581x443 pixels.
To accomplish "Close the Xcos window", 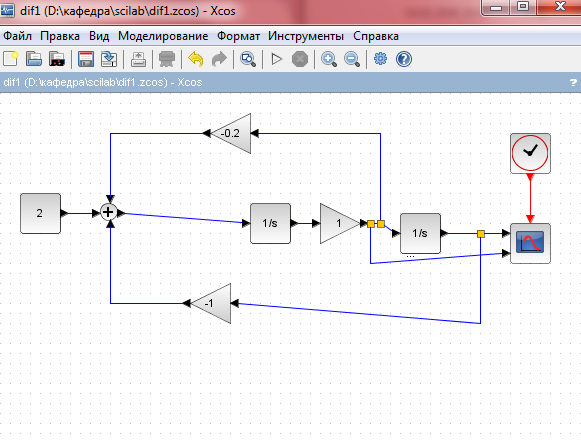I will tap(559, 7).
